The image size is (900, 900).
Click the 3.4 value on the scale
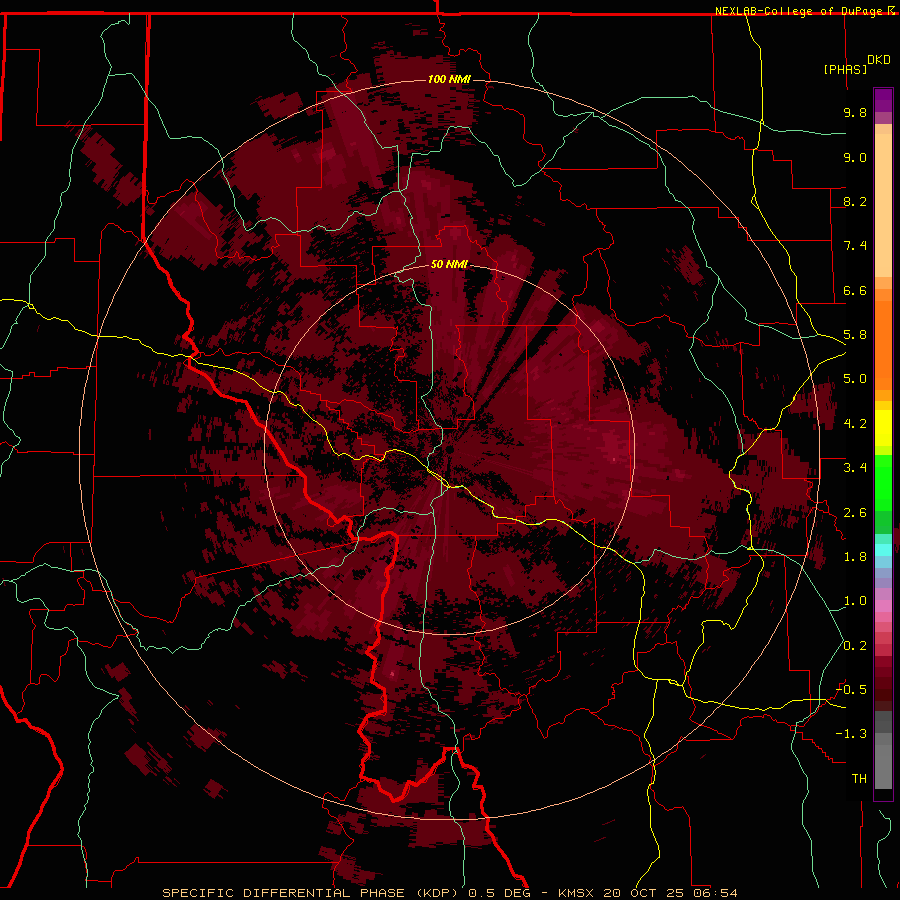[855, 468]
